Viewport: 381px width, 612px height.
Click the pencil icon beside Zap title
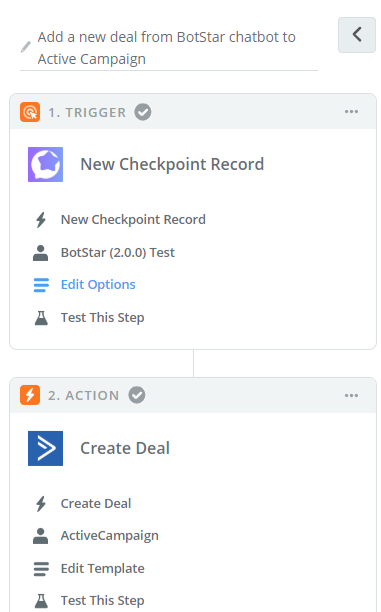26,47
